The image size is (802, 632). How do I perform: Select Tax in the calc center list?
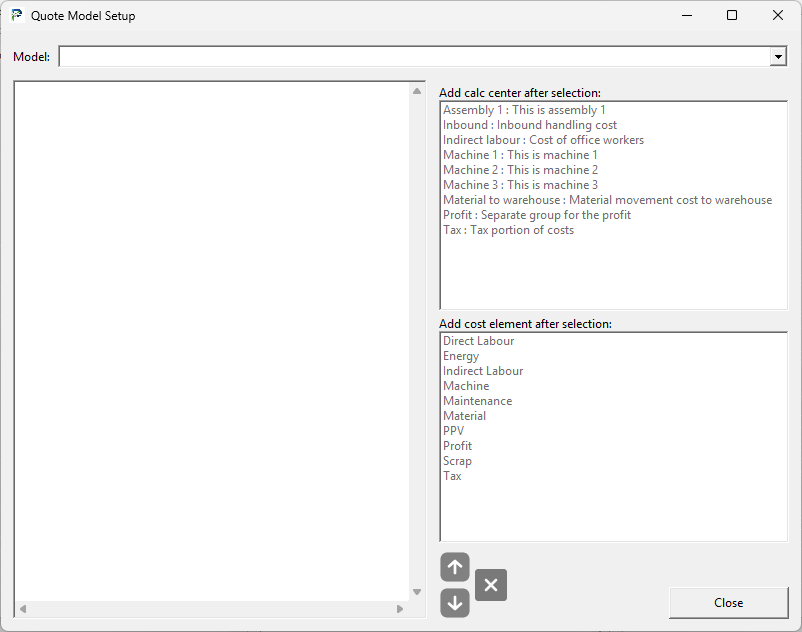509,229
